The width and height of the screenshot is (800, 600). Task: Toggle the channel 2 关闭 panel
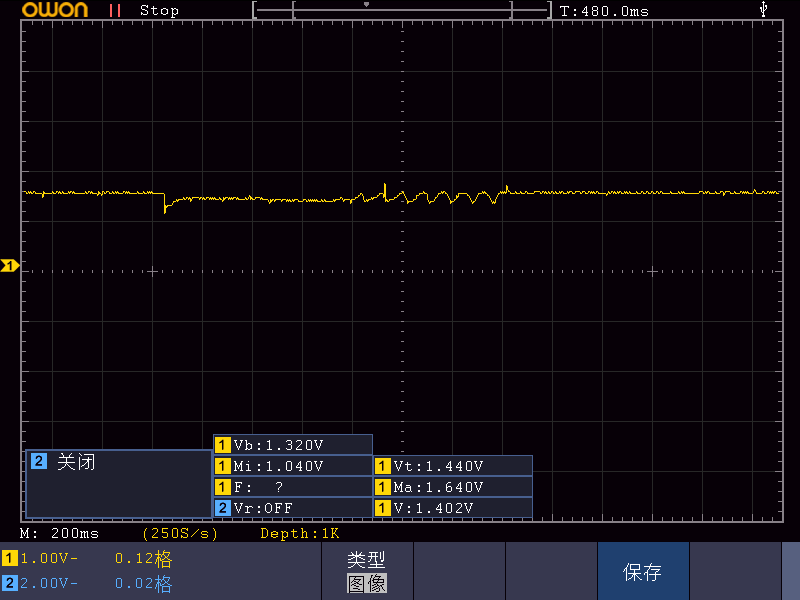point(118,484)
